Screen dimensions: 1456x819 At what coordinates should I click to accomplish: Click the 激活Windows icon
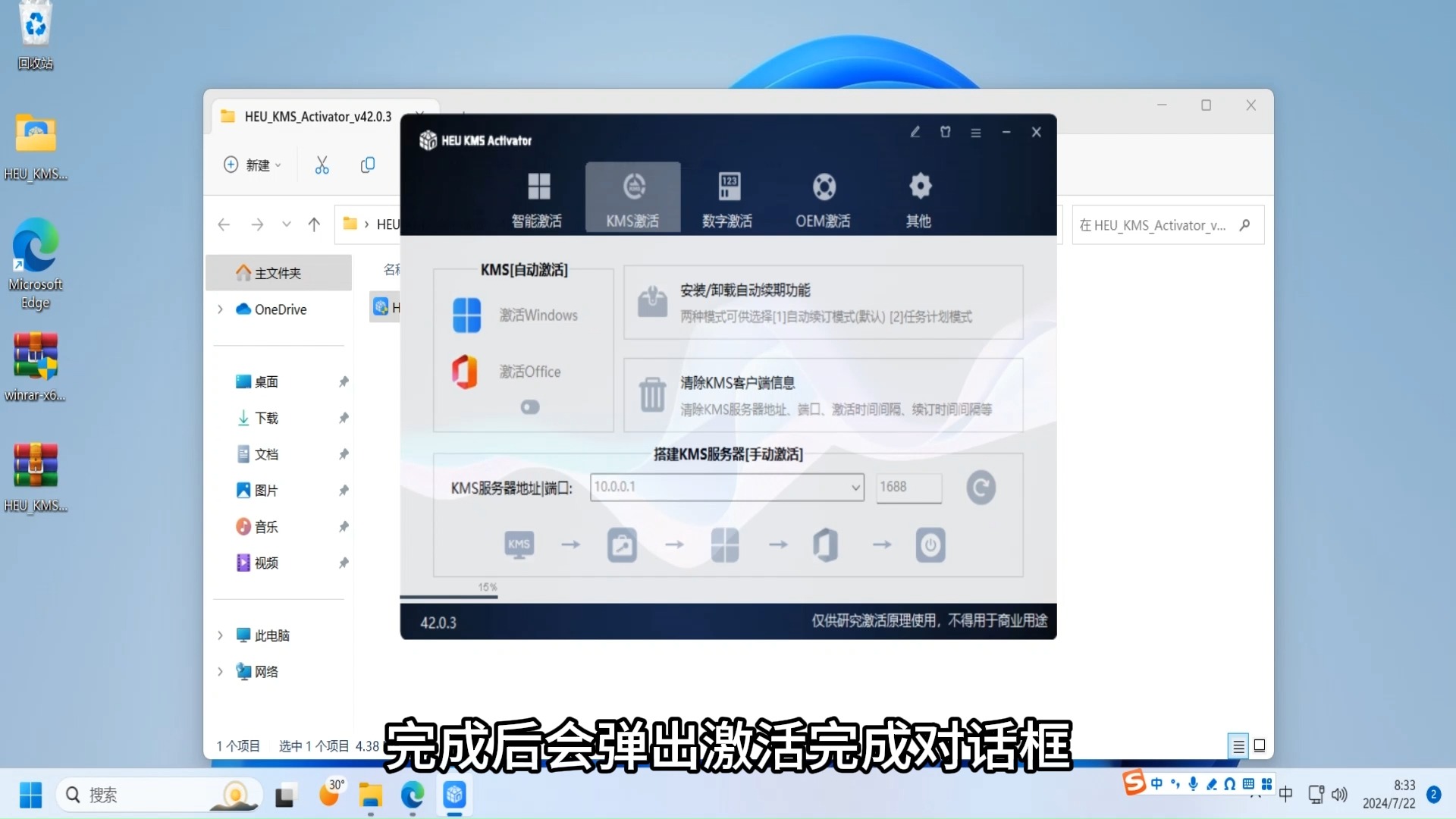(x=466, y=315)
